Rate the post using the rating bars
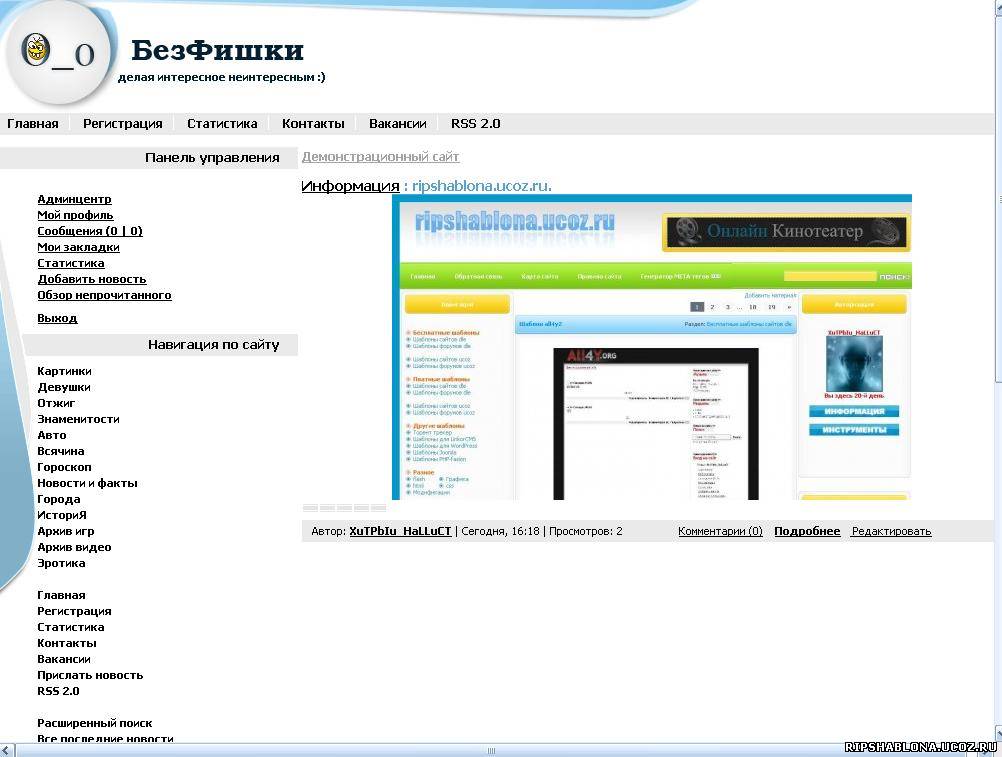The height and width of the screenshot is (757, 1002). [x=344, y=508]
